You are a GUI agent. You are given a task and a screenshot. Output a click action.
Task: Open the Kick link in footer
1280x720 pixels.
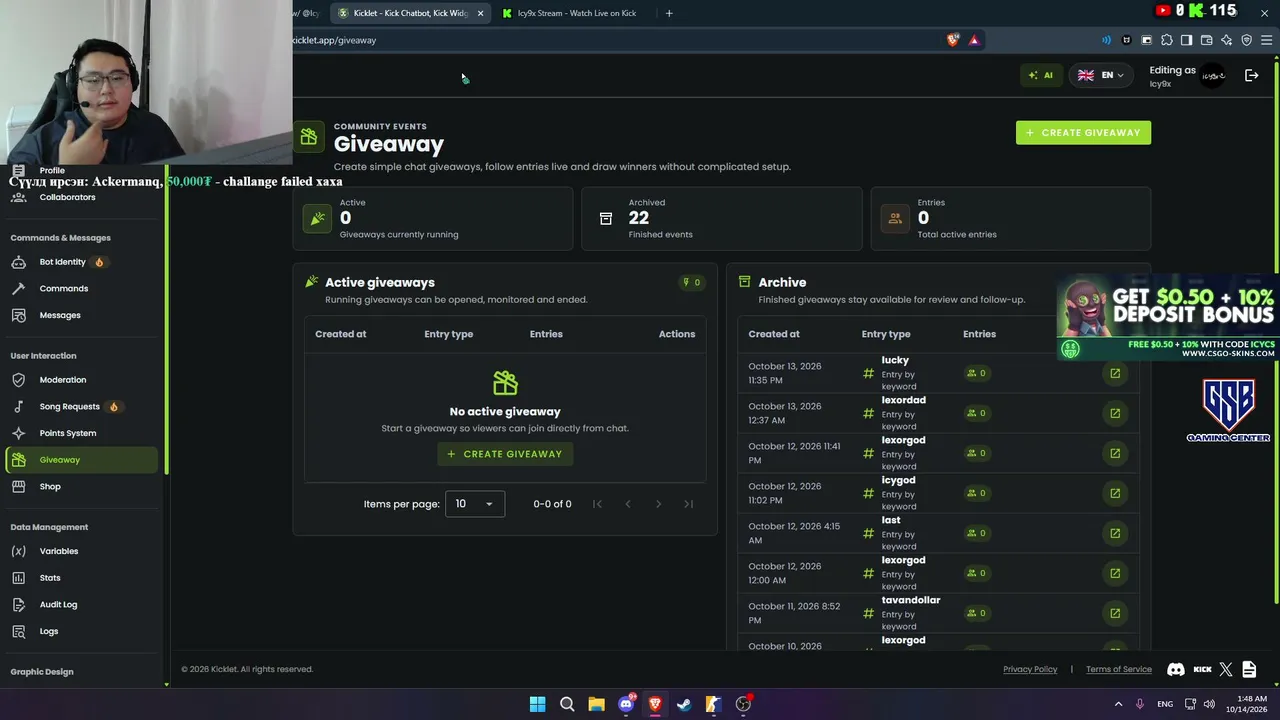pos(1202,669)
